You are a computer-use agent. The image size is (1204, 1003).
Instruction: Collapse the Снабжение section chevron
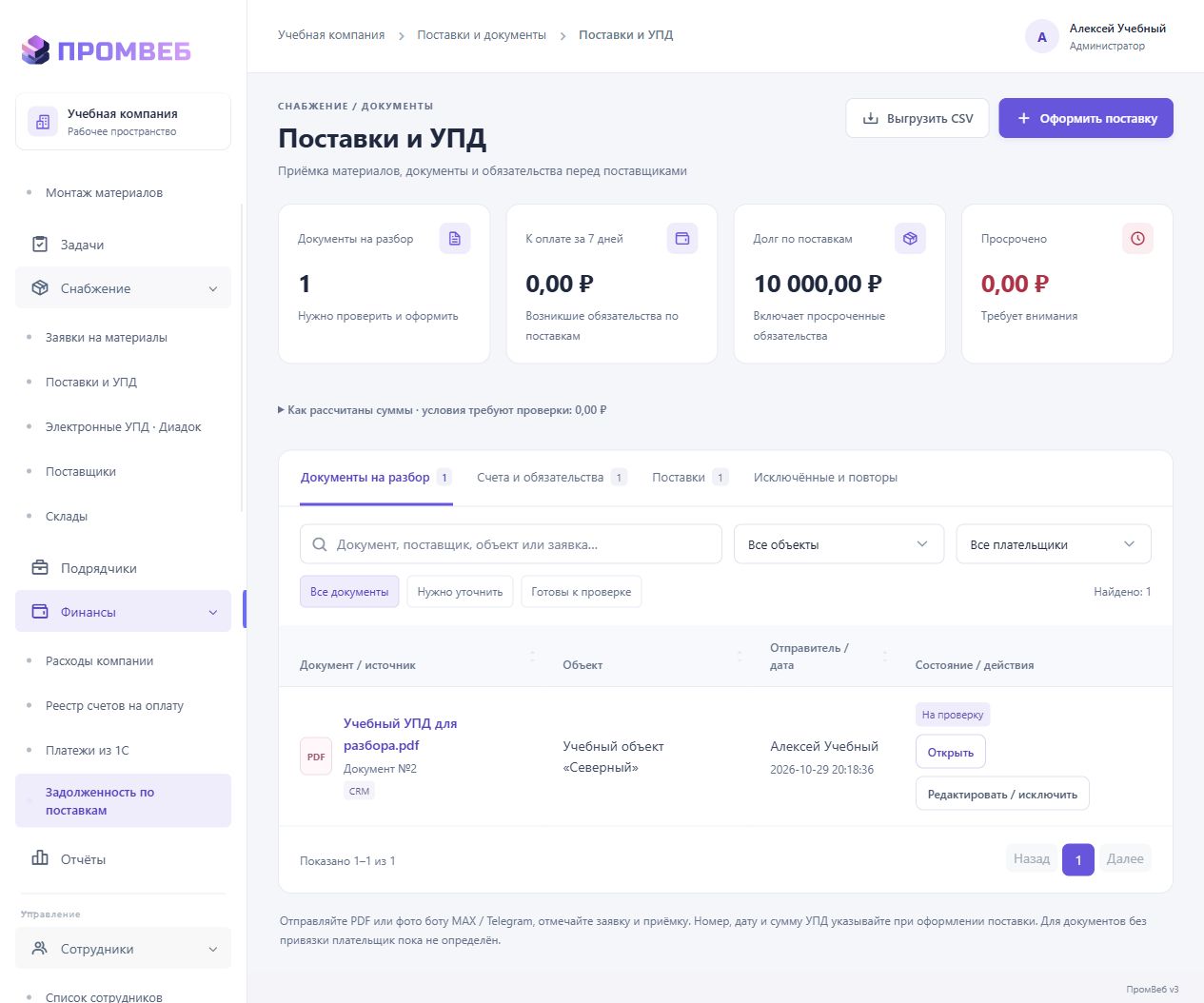[x=213, y=289]
